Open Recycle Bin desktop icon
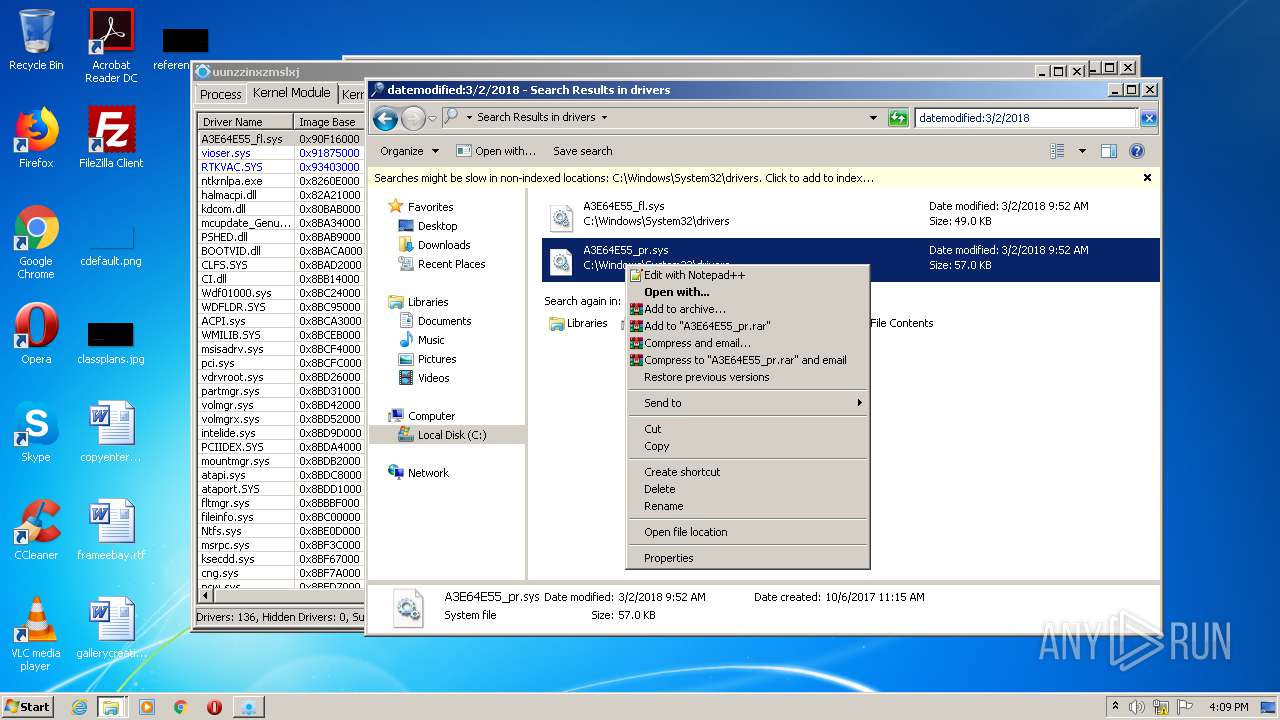Viewport: 1280px width, 720px height. 36,40
